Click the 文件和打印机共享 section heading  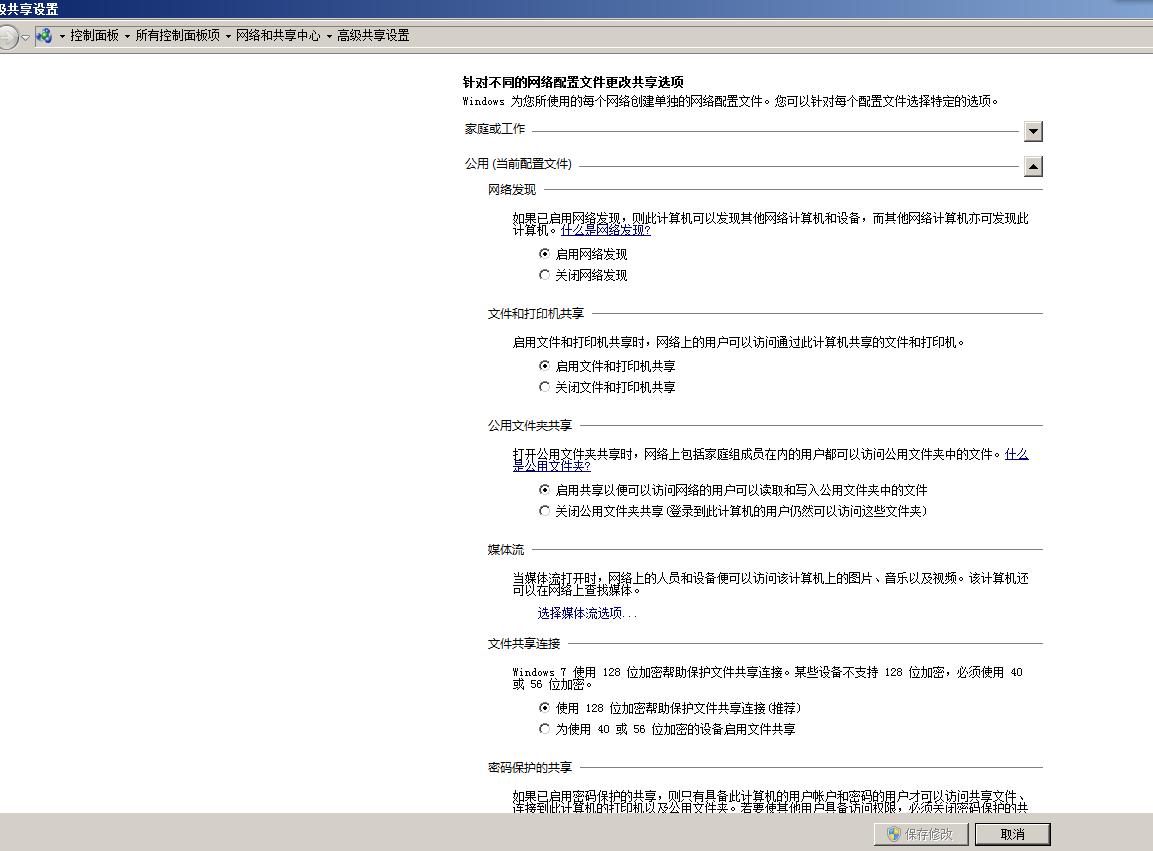pyautogui.click(x=535, y=314)
